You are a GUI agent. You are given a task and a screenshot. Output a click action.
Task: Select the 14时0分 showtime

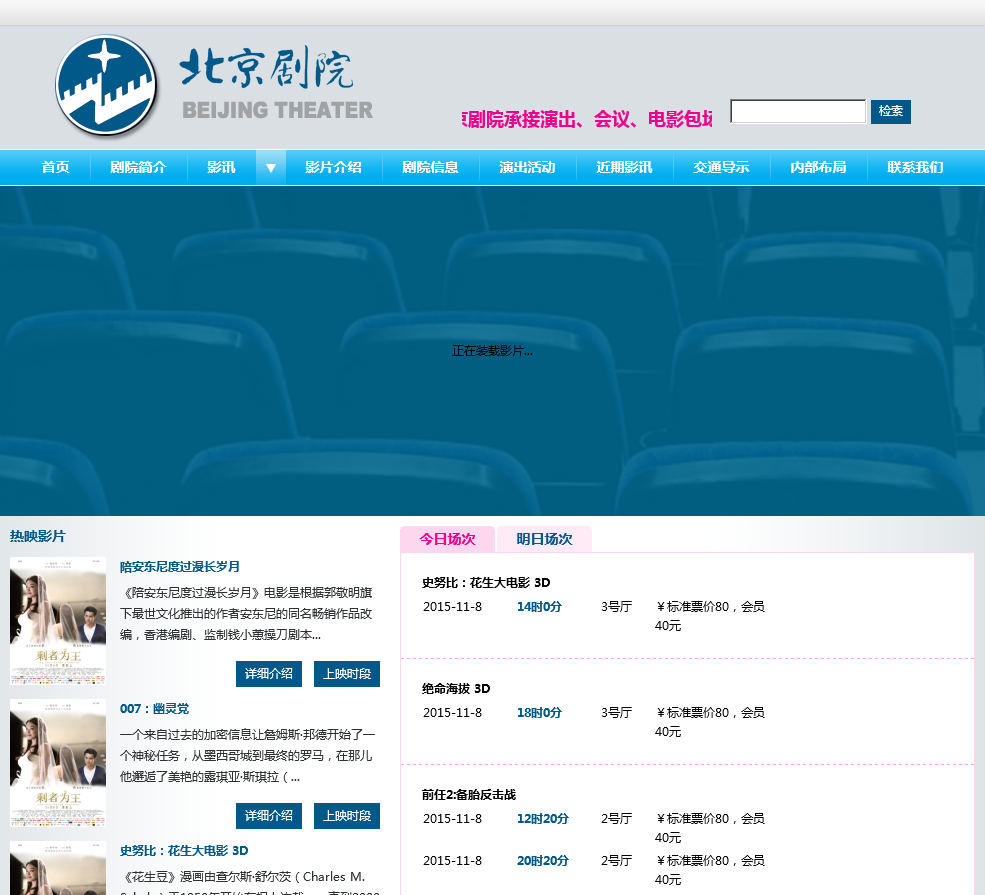[539, 607]
